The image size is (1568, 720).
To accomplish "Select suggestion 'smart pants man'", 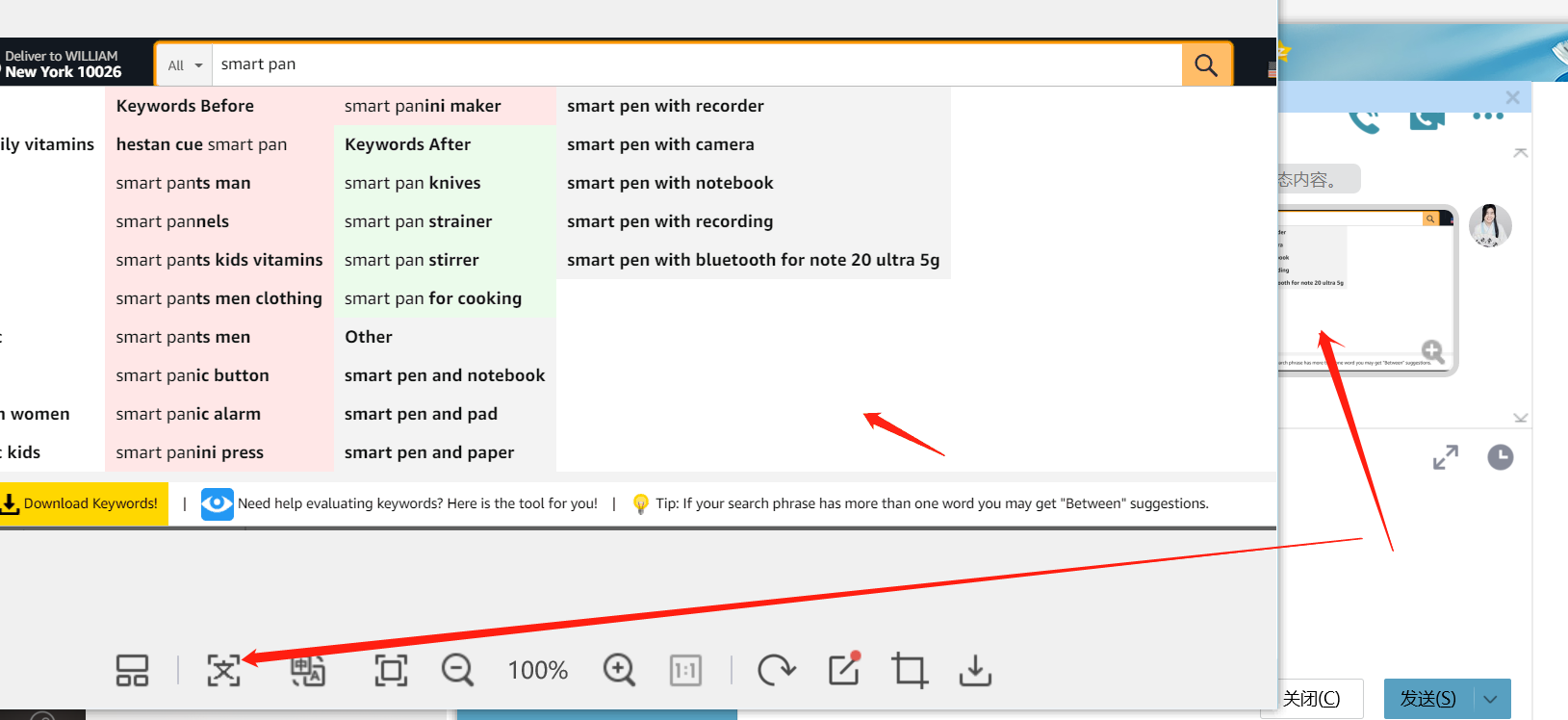I will click(183, 183).
